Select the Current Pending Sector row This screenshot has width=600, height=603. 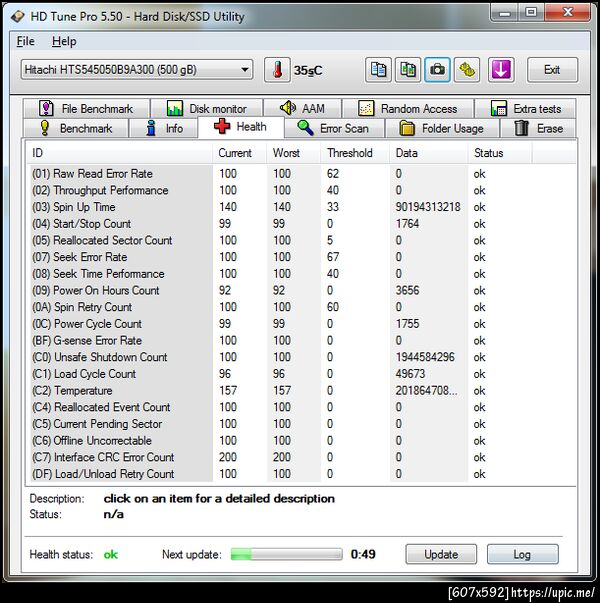coord(301,424)
